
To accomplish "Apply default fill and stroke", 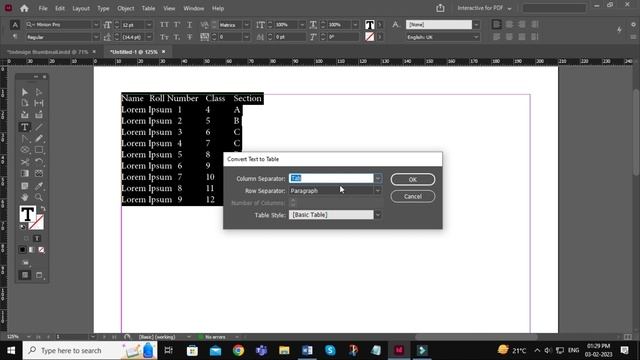I will [x=22, y=227].
